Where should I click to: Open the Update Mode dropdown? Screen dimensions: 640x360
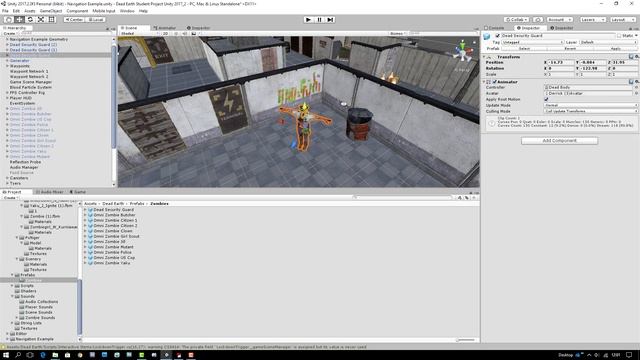[591, 105]
